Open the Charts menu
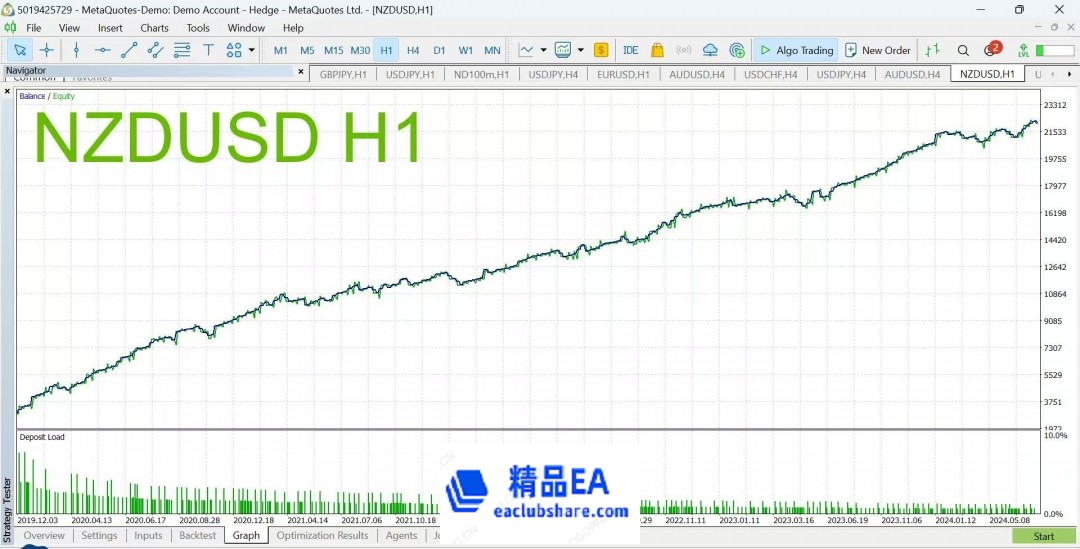The width and height of the screenshot is (1080, 549). [154, 28]
